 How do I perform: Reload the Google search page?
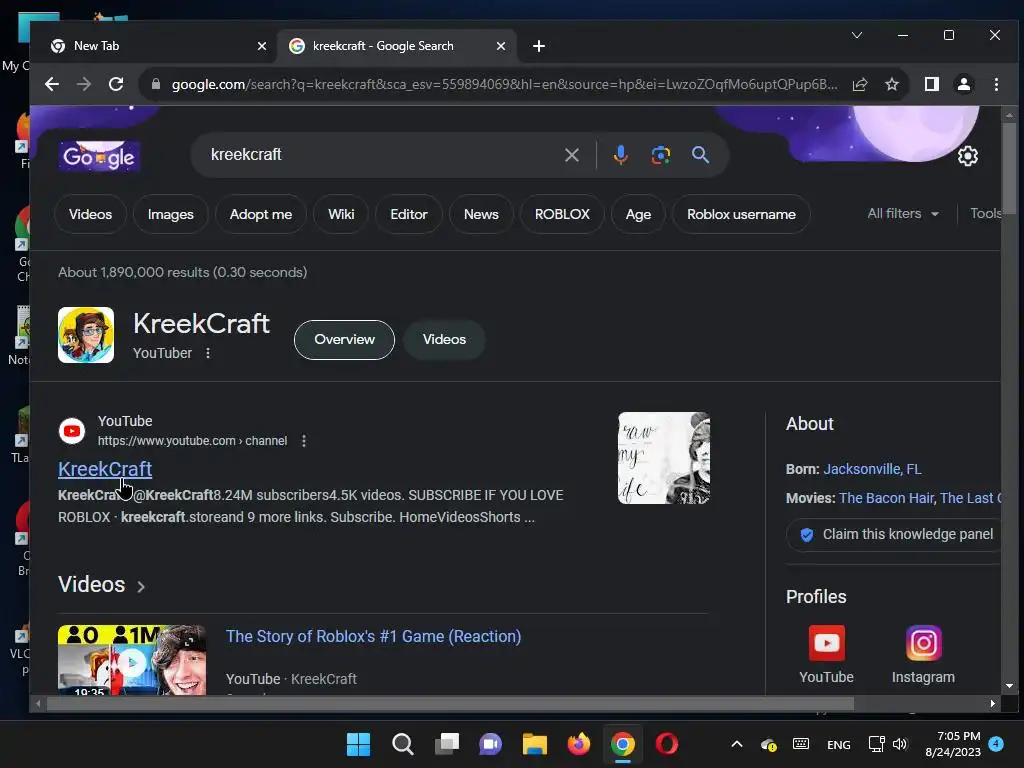(116, 84)
